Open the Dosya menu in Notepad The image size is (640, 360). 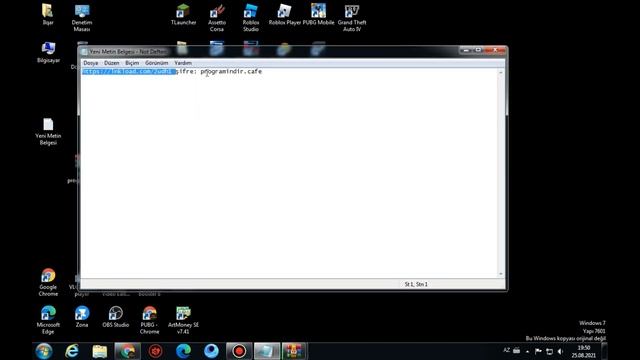91,63
